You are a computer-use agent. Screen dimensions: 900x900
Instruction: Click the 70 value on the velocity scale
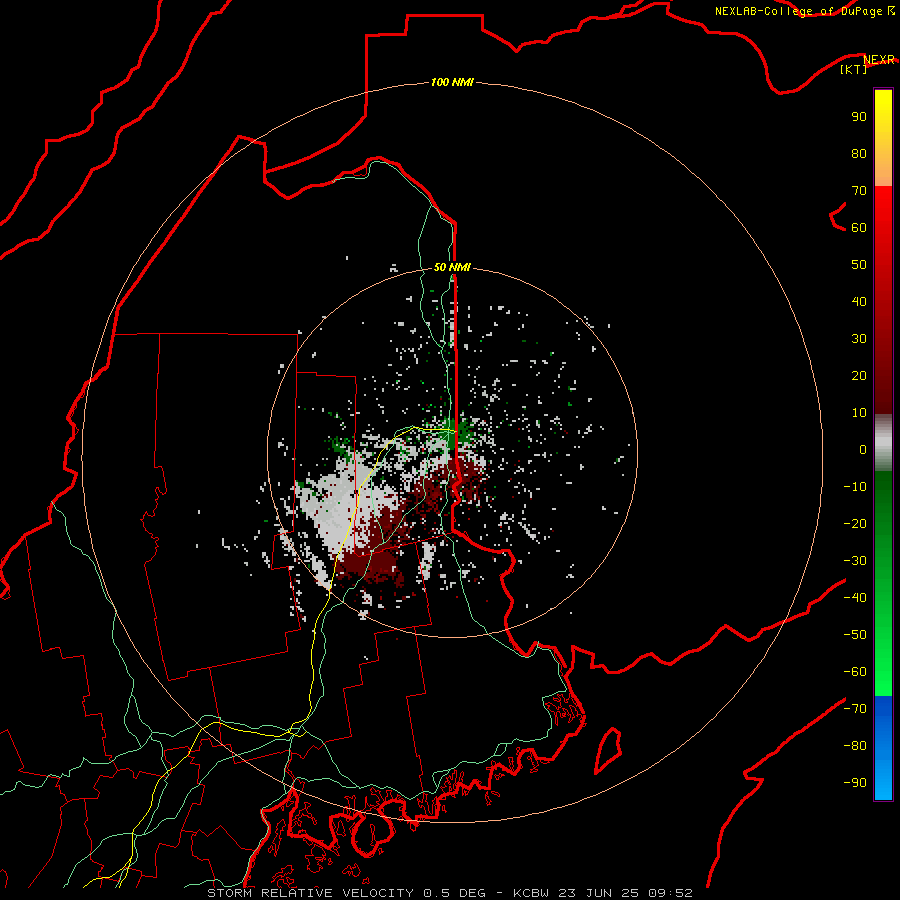(x=859, y=191)
